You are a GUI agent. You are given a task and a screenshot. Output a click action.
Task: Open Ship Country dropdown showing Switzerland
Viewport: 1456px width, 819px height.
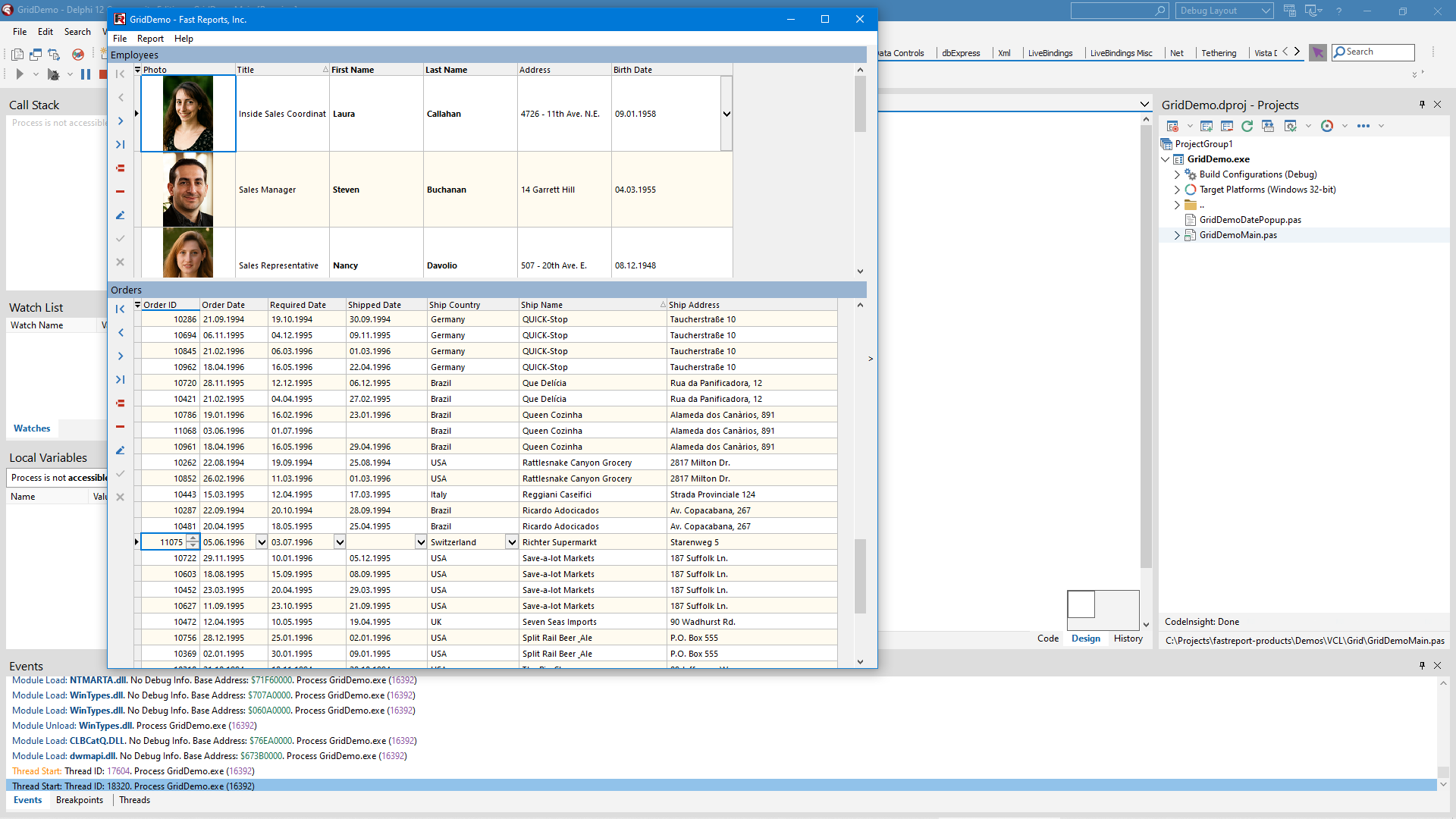[512, 542]
